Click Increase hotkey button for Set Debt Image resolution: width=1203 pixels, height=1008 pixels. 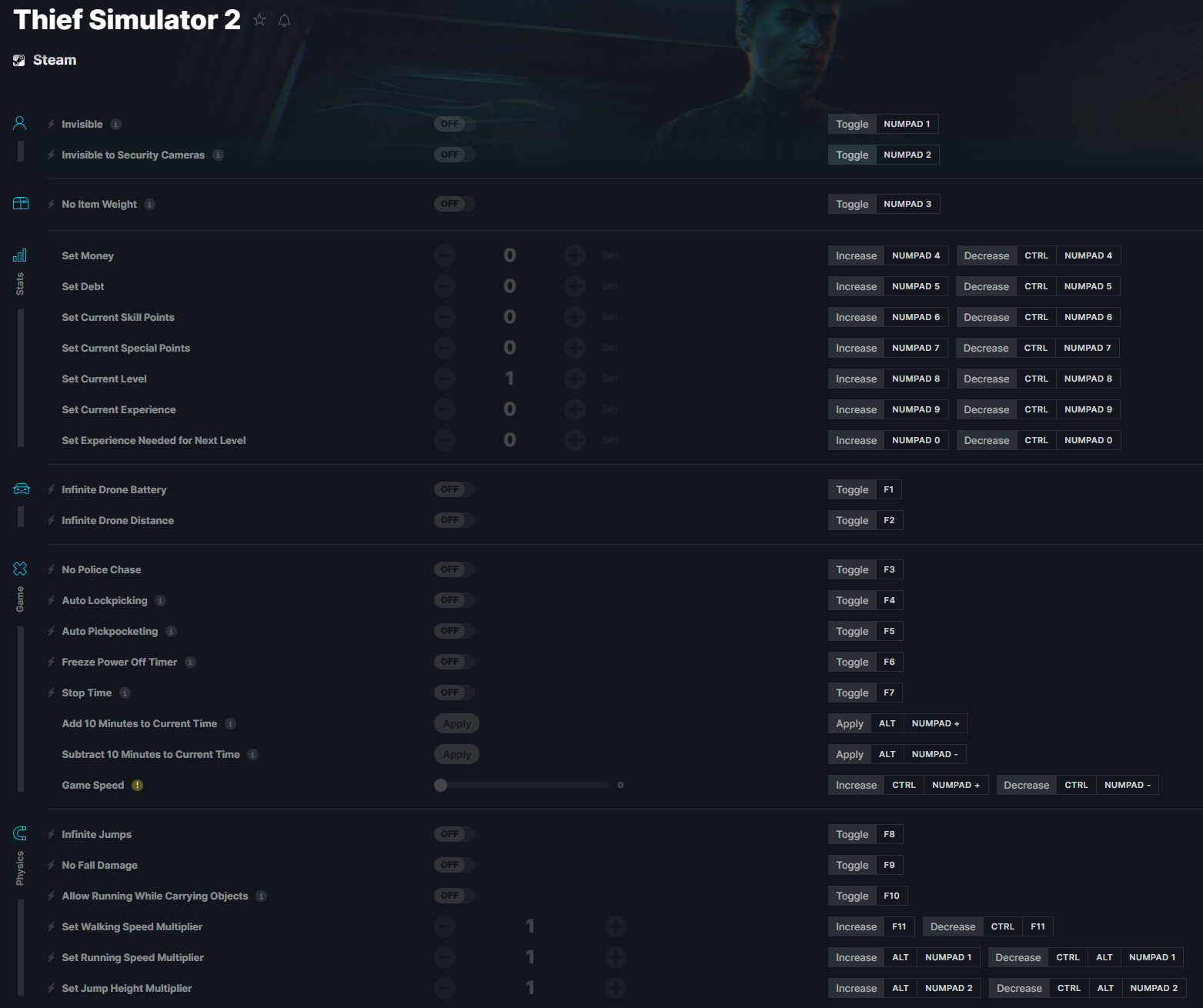[x=856, y=286]
